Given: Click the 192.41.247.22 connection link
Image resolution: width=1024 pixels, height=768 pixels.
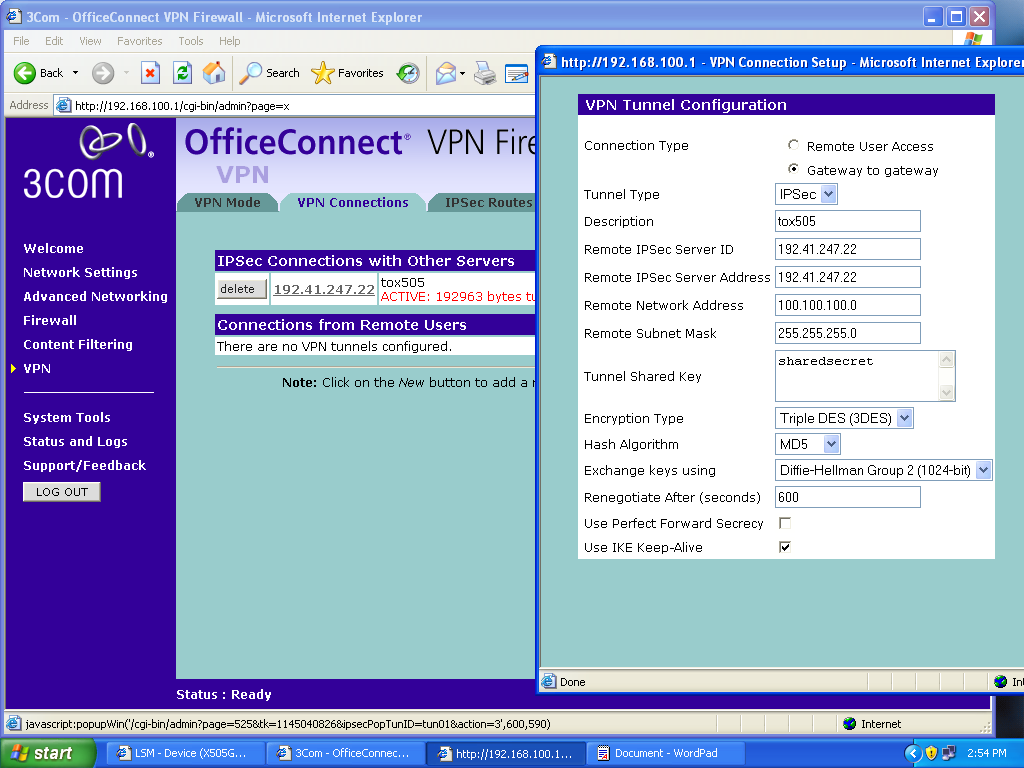Looking at the screenshot, I should pyautogui.click(x=324, y=289).
